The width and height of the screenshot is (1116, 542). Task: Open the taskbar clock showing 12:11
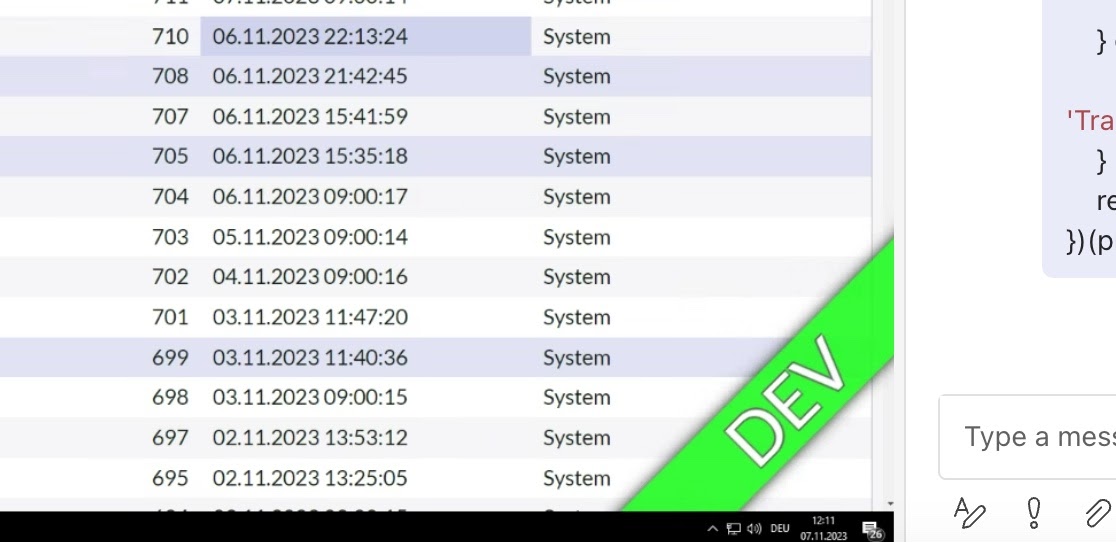point(823,528)
